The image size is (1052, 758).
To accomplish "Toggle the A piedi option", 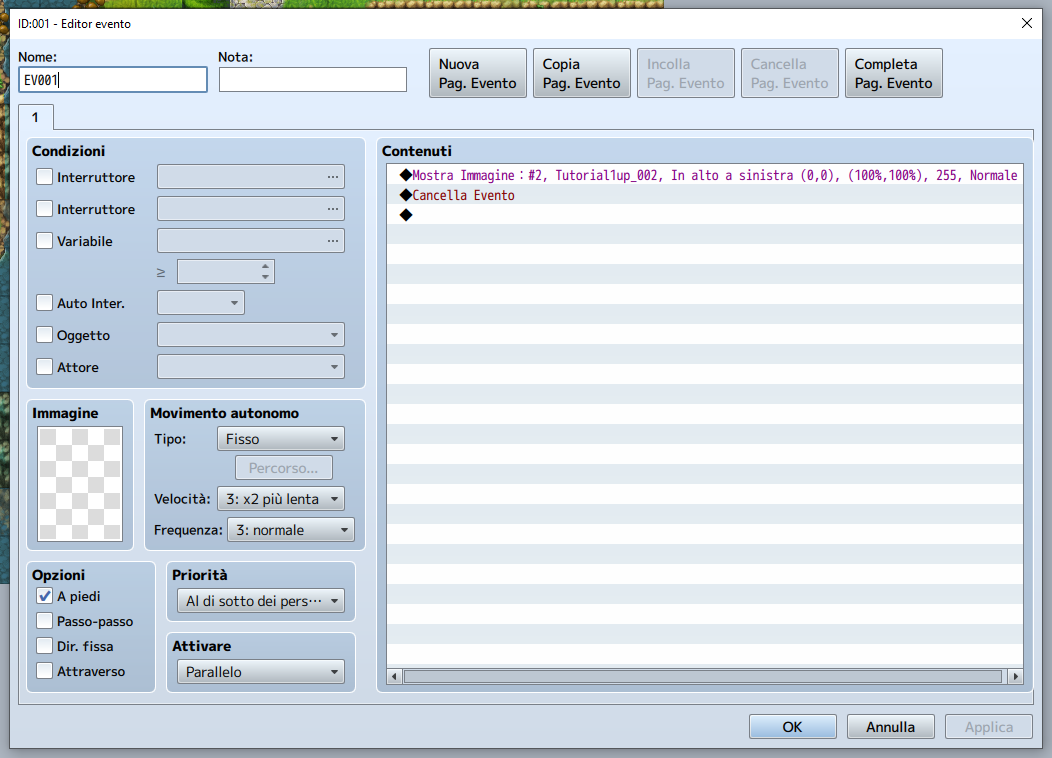I will tap(45, 596).
